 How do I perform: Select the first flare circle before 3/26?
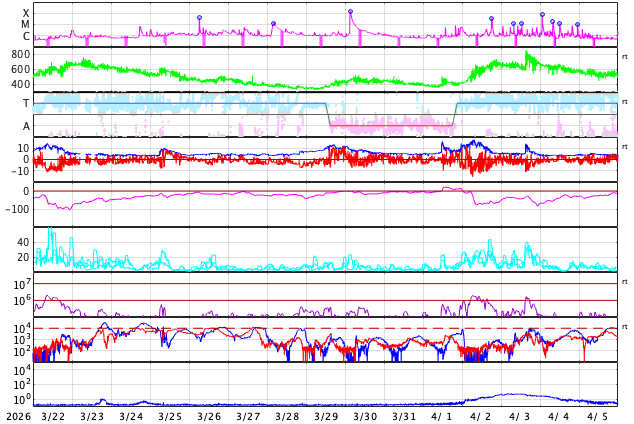click(199, 18)
